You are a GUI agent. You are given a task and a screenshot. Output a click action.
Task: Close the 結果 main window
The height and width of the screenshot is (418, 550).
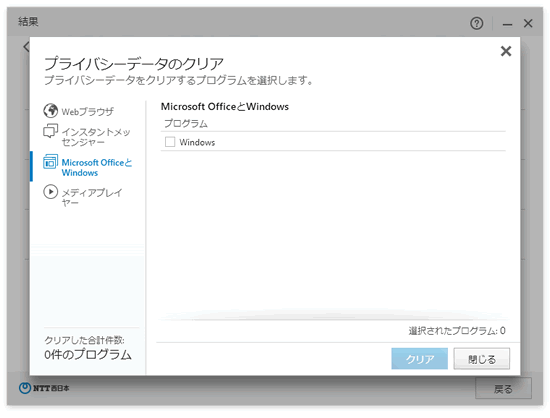click(528, 23)
